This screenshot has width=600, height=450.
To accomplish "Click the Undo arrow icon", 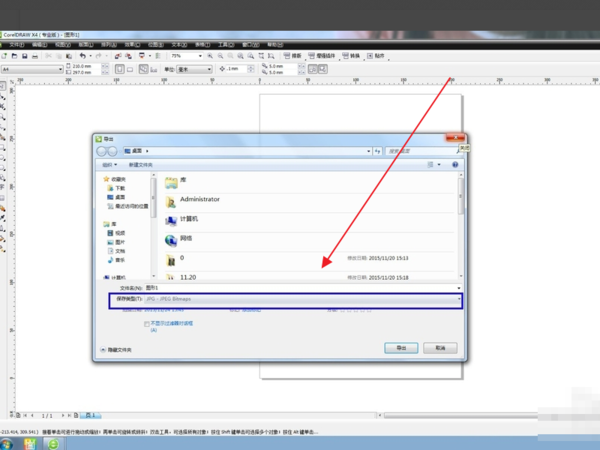I will tap(82, 56).
